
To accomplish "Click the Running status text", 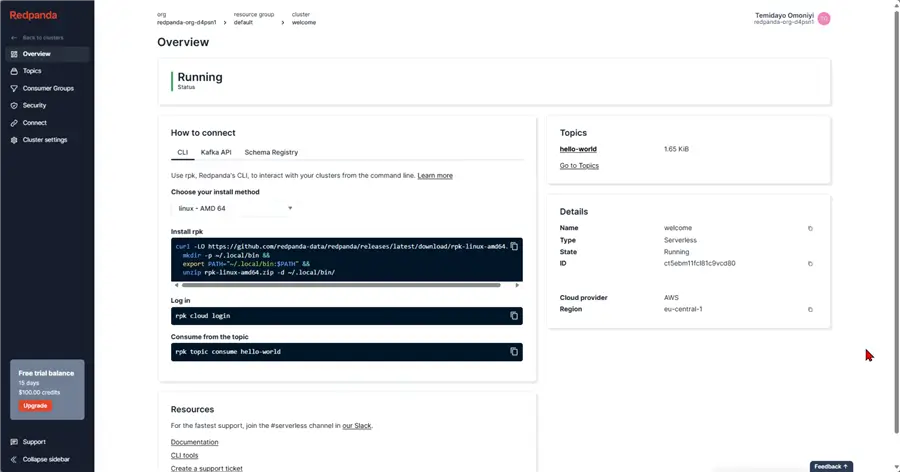I will [200, 77].
